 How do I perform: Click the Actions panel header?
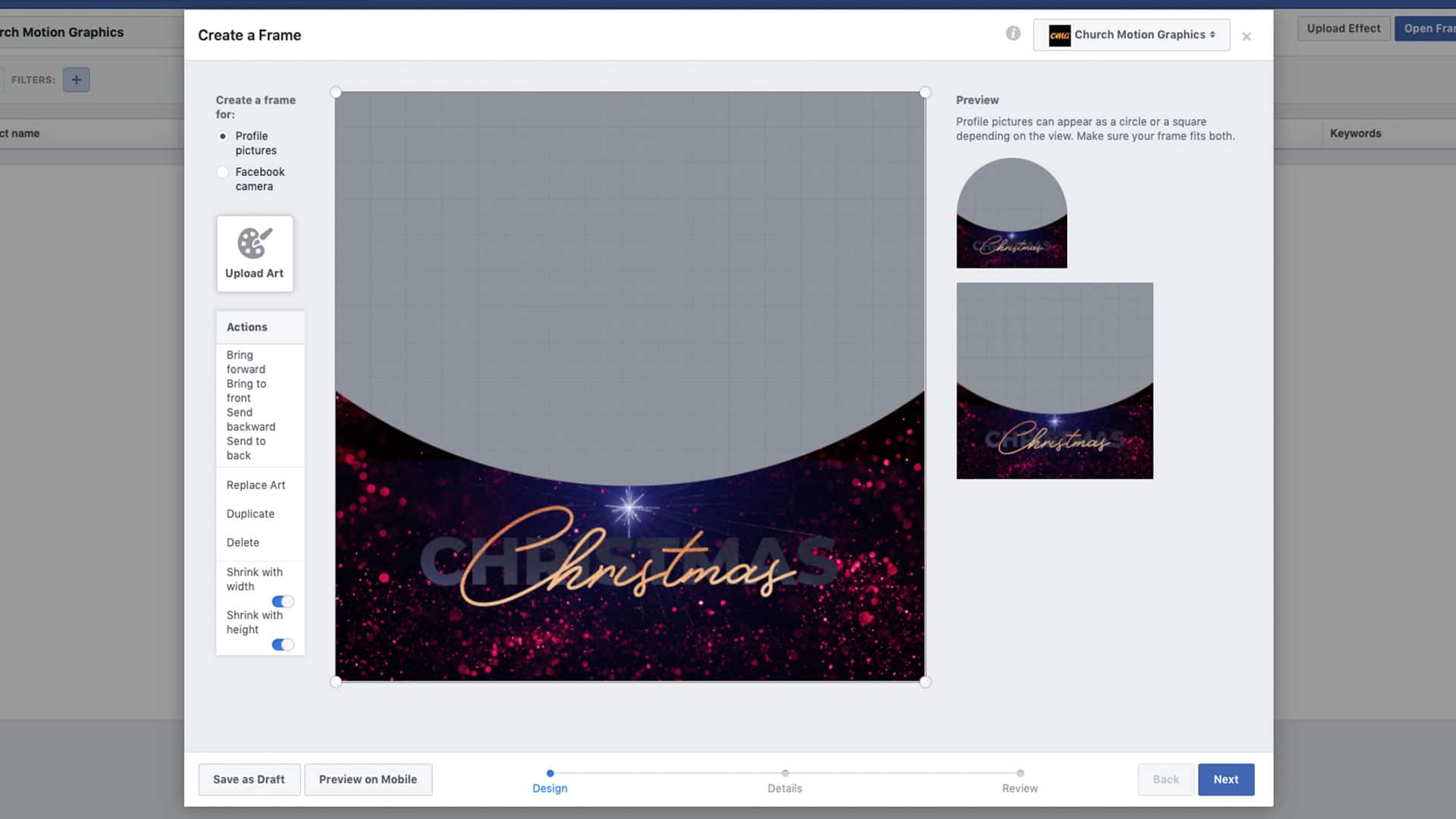260,327
